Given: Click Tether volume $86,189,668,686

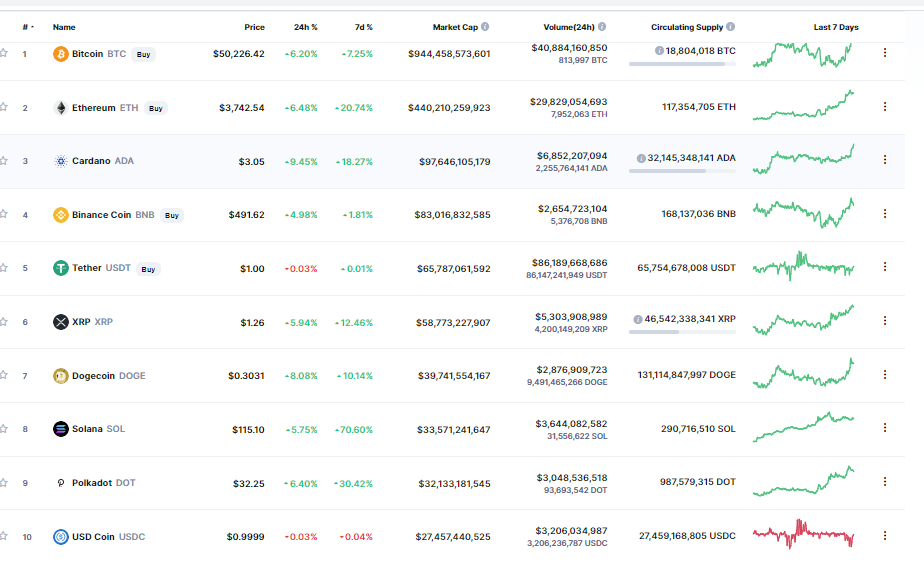Looking at the screenshot, I should (569, 262).
